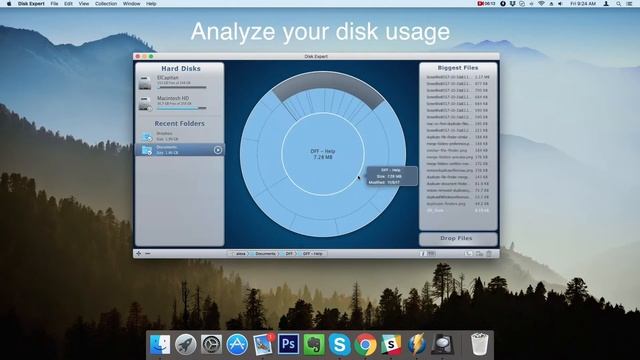Open the Edit menu
Viewport: 640px width, 360px height.
point(68,4)
